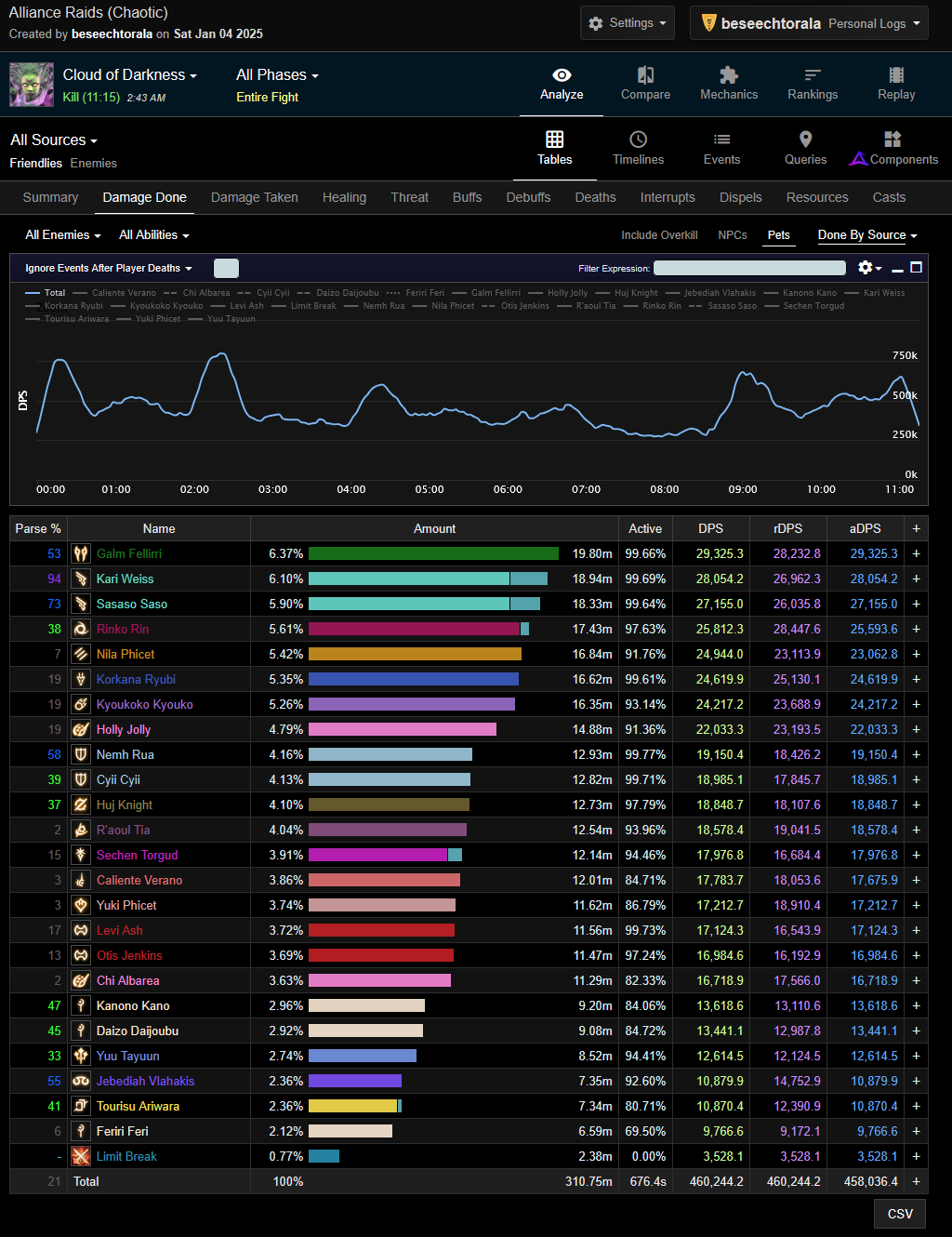Focus the Filter Expression input field
The width and height of the screenshot is (952, 1237).
749,268
